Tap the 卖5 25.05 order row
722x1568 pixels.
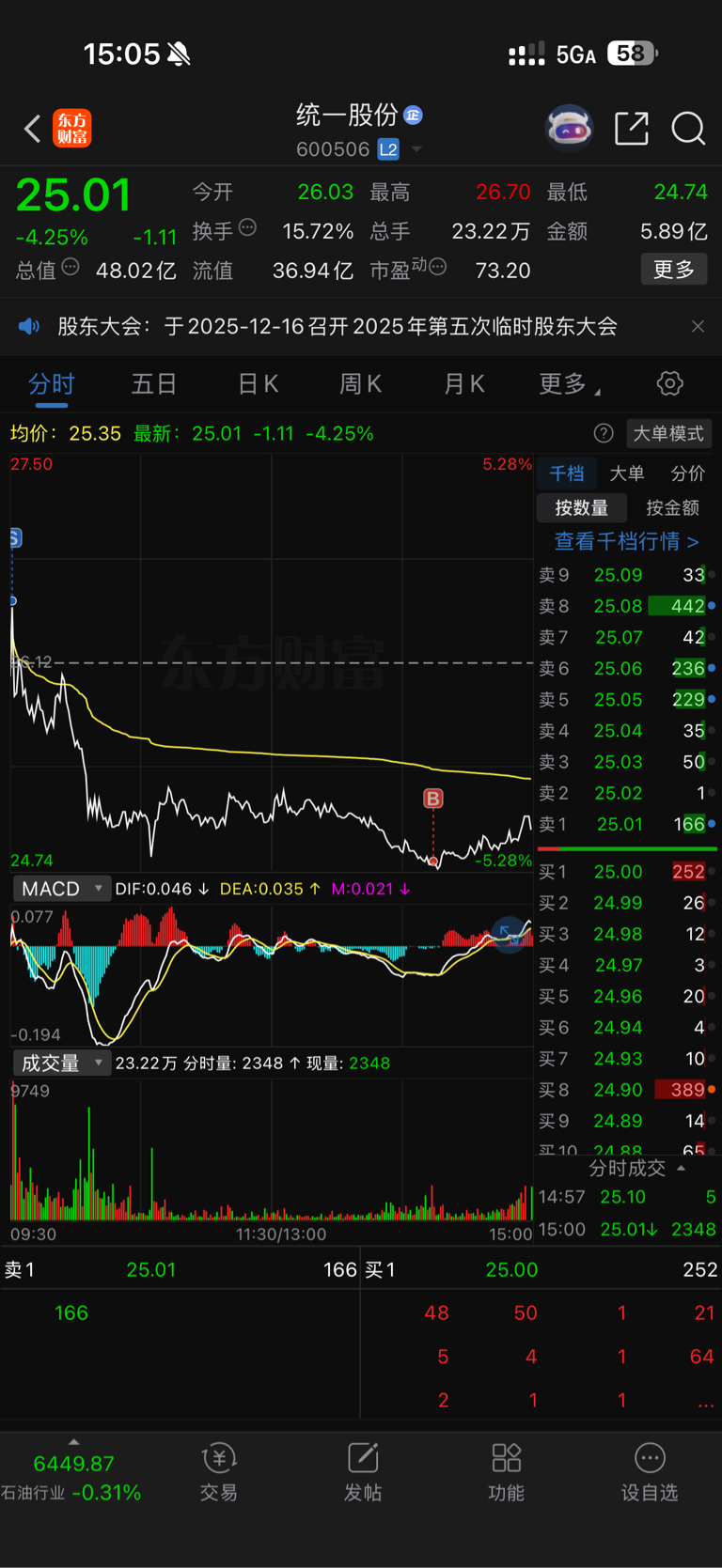coord(627,699)
